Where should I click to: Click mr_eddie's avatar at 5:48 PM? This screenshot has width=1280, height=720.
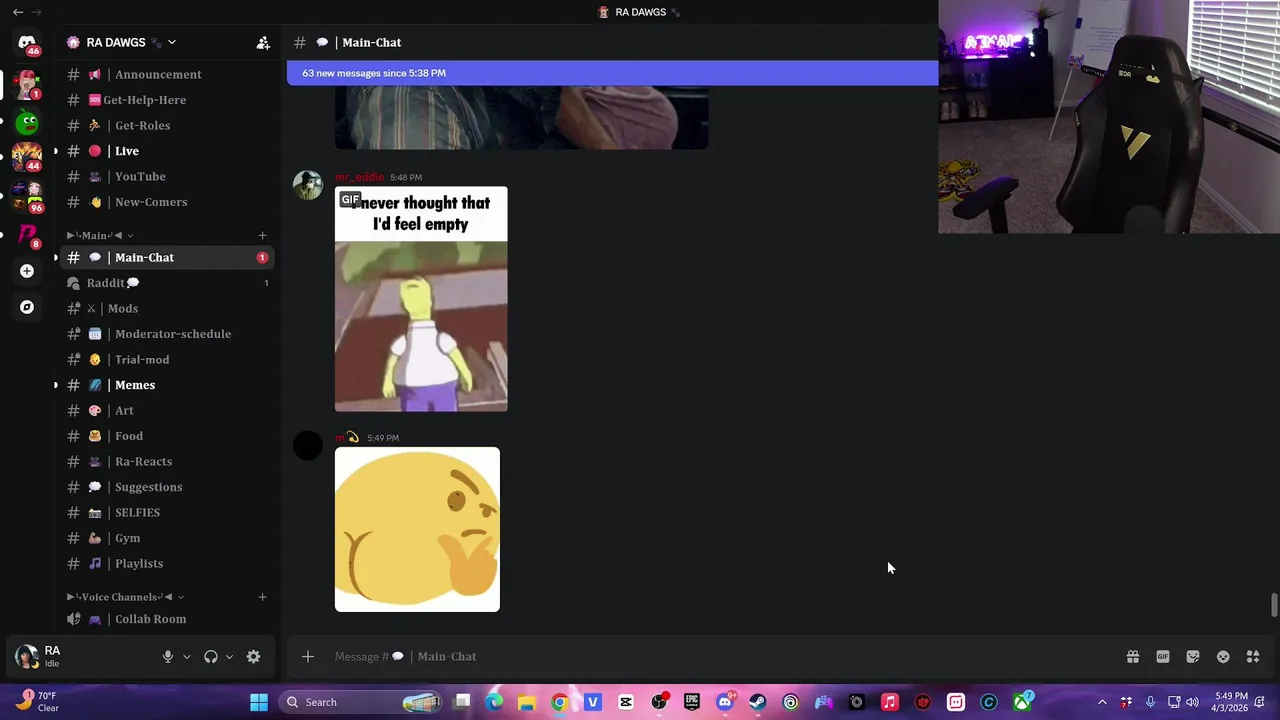(x=308, y=185)
